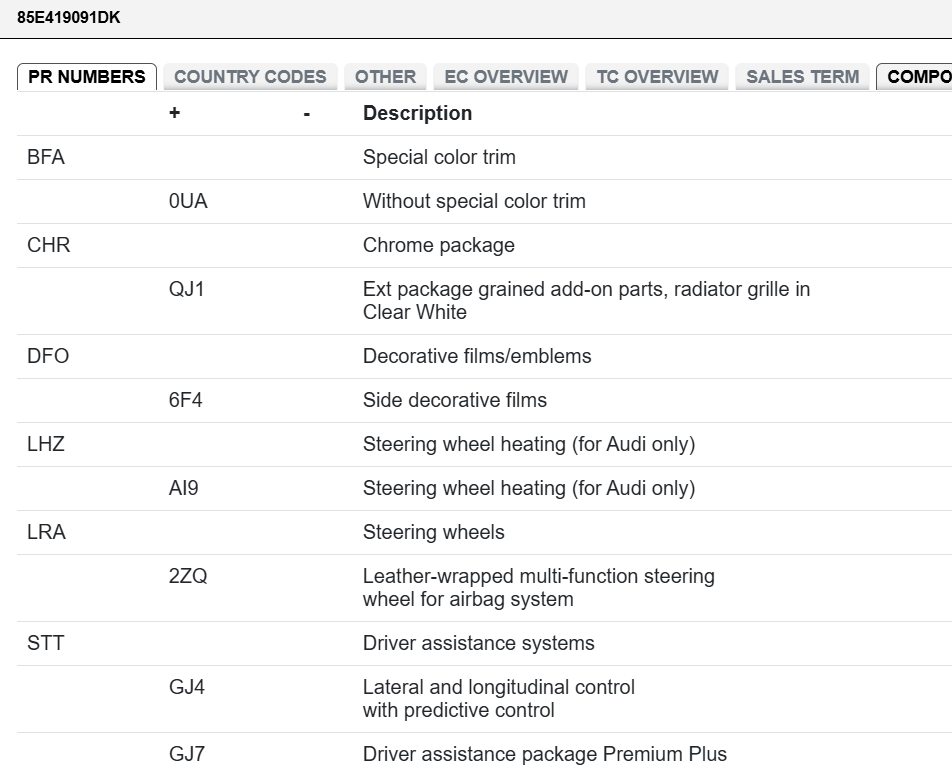Click 'Driver assistance package Premium Plus' description
Image resolution: width=952 pixels, height=775 pixels.
pos(545,754)
